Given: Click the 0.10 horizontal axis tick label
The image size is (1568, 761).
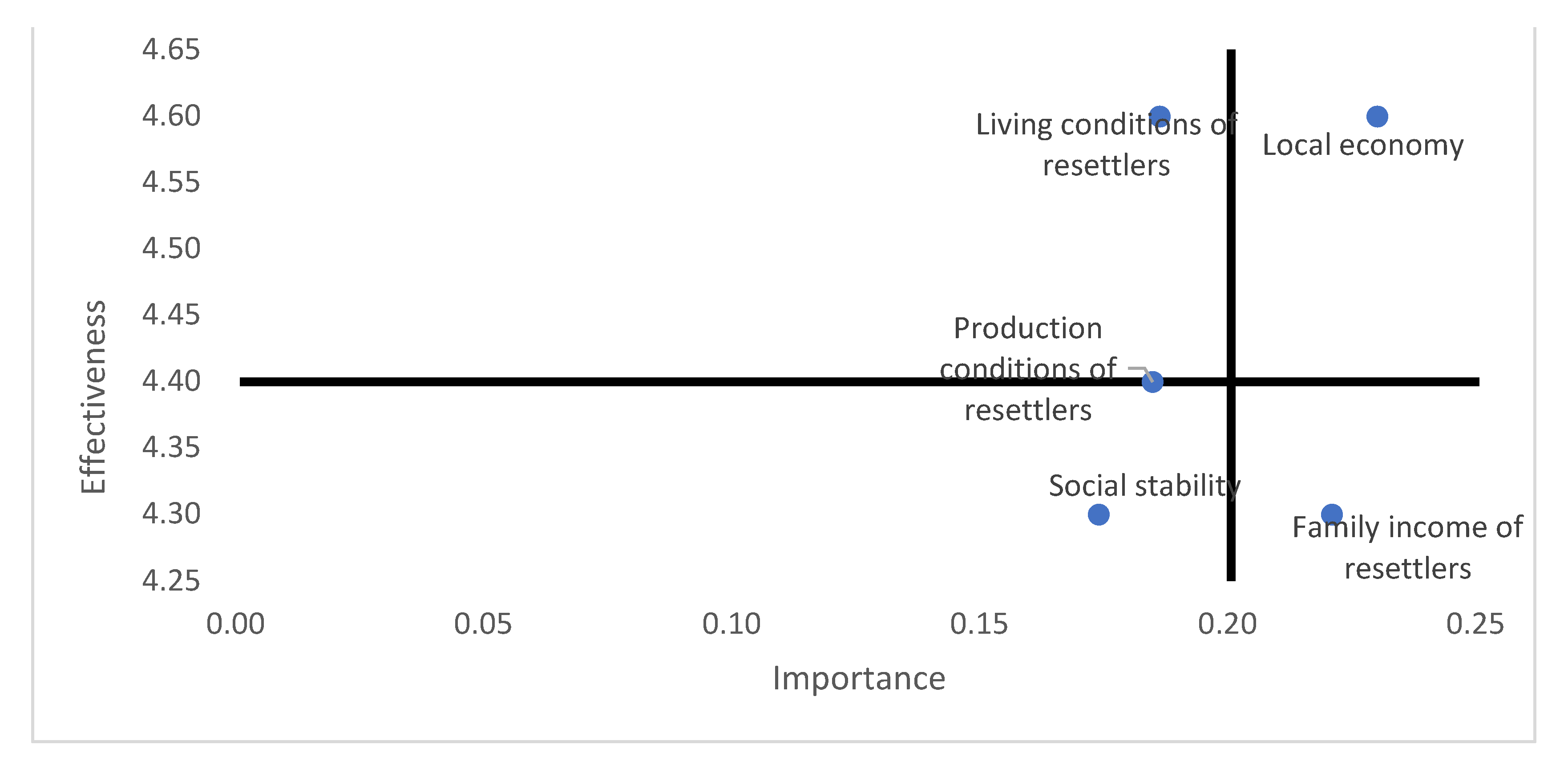Looking at the screenshot, I should point(731,624).
